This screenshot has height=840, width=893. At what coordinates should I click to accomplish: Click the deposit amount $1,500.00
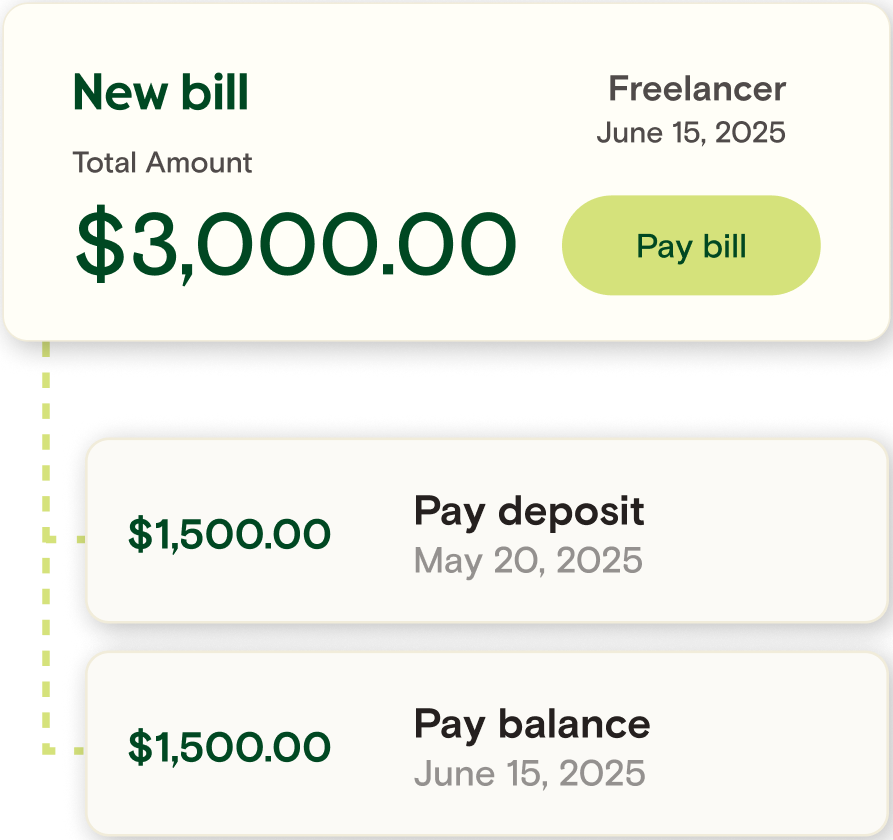click(x=229, y=534)
